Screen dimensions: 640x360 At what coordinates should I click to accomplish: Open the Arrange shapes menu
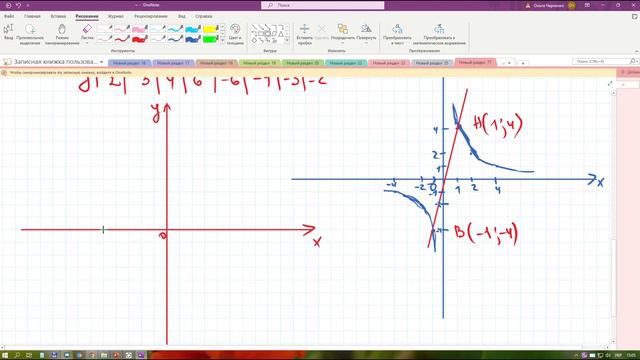point(342,34)
